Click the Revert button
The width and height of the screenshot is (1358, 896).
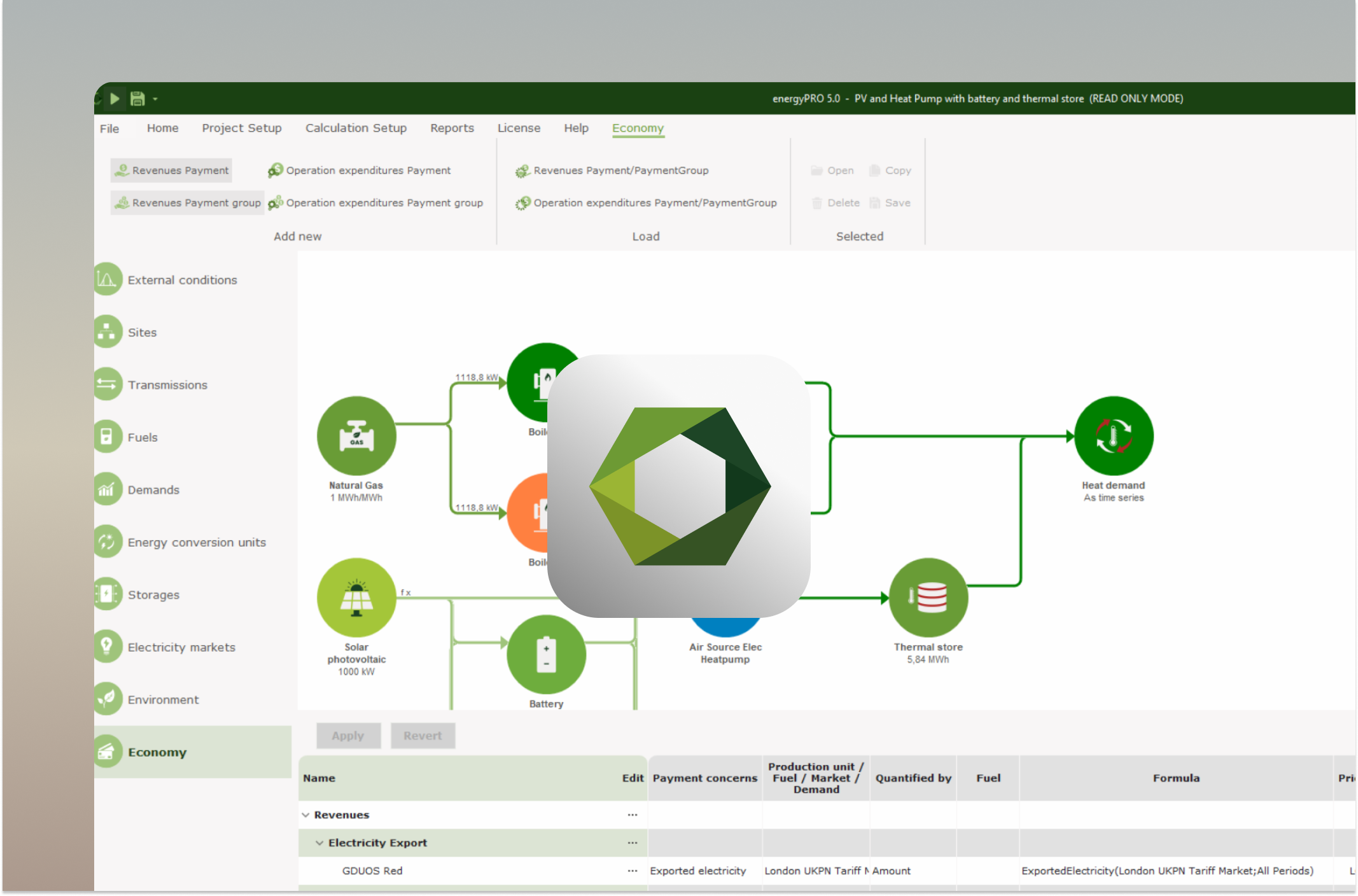[423, 736]
